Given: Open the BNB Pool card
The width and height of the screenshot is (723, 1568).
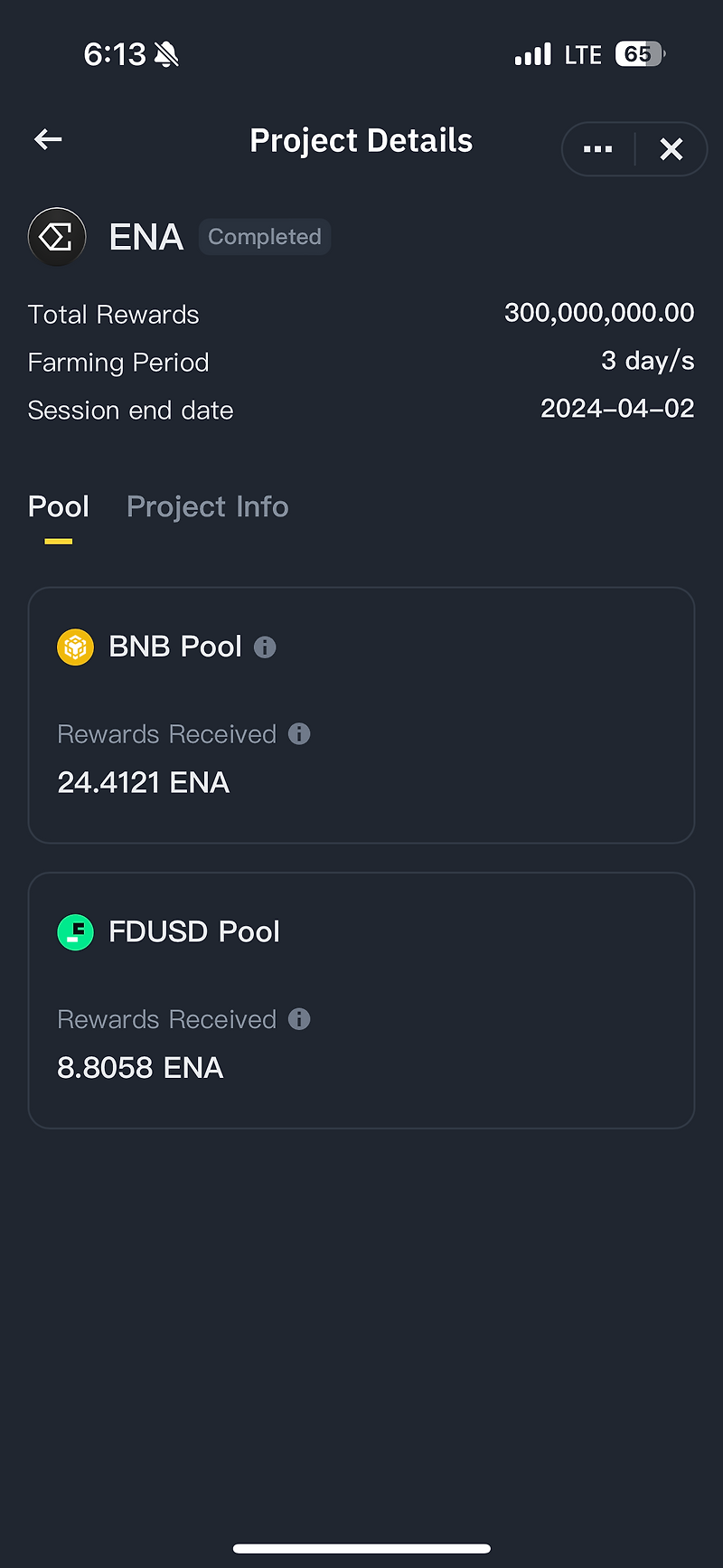Looking at the screenshot, I should [x=361, y=714].
